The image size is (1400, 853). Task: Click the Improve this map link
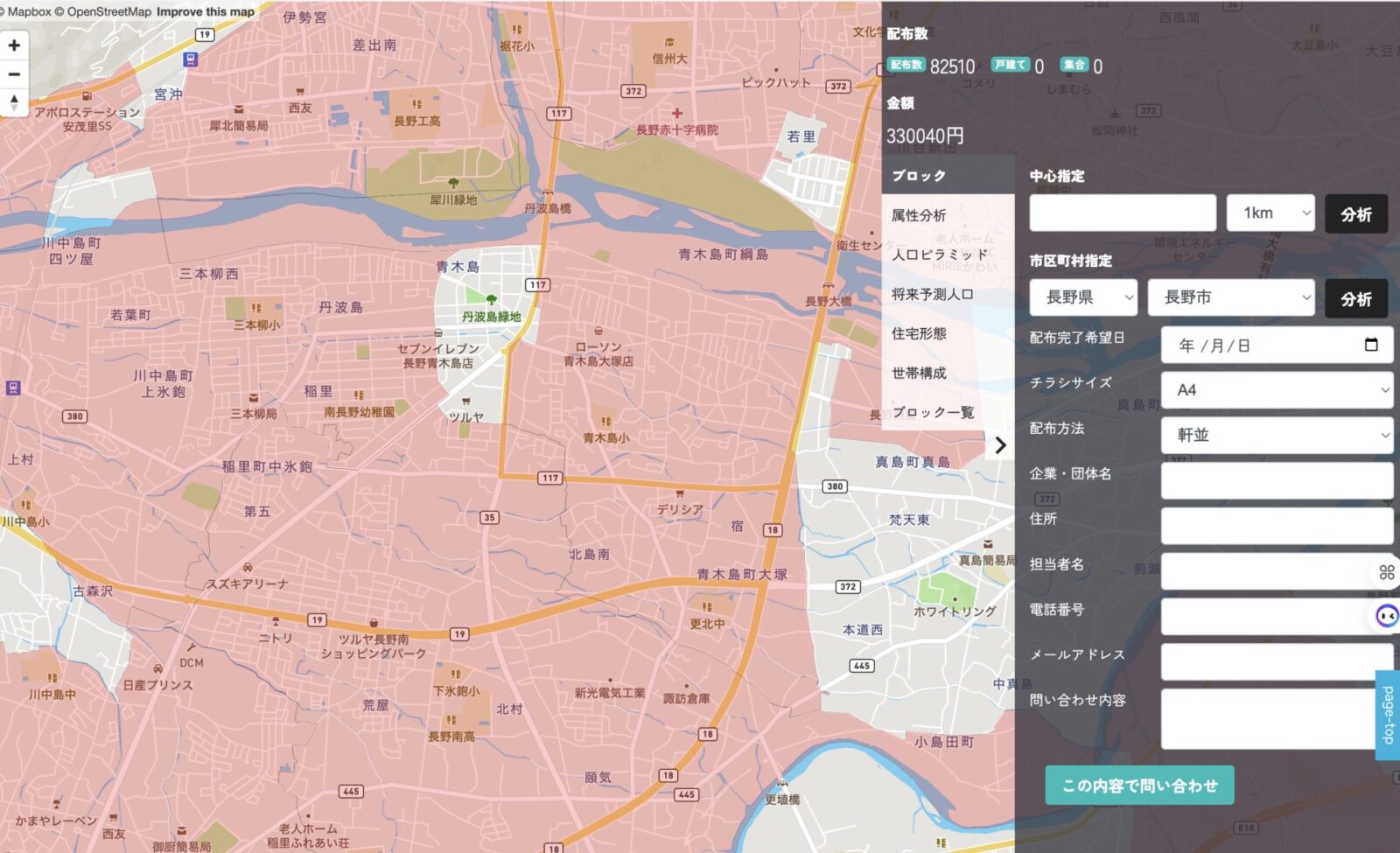click(206, 11)
